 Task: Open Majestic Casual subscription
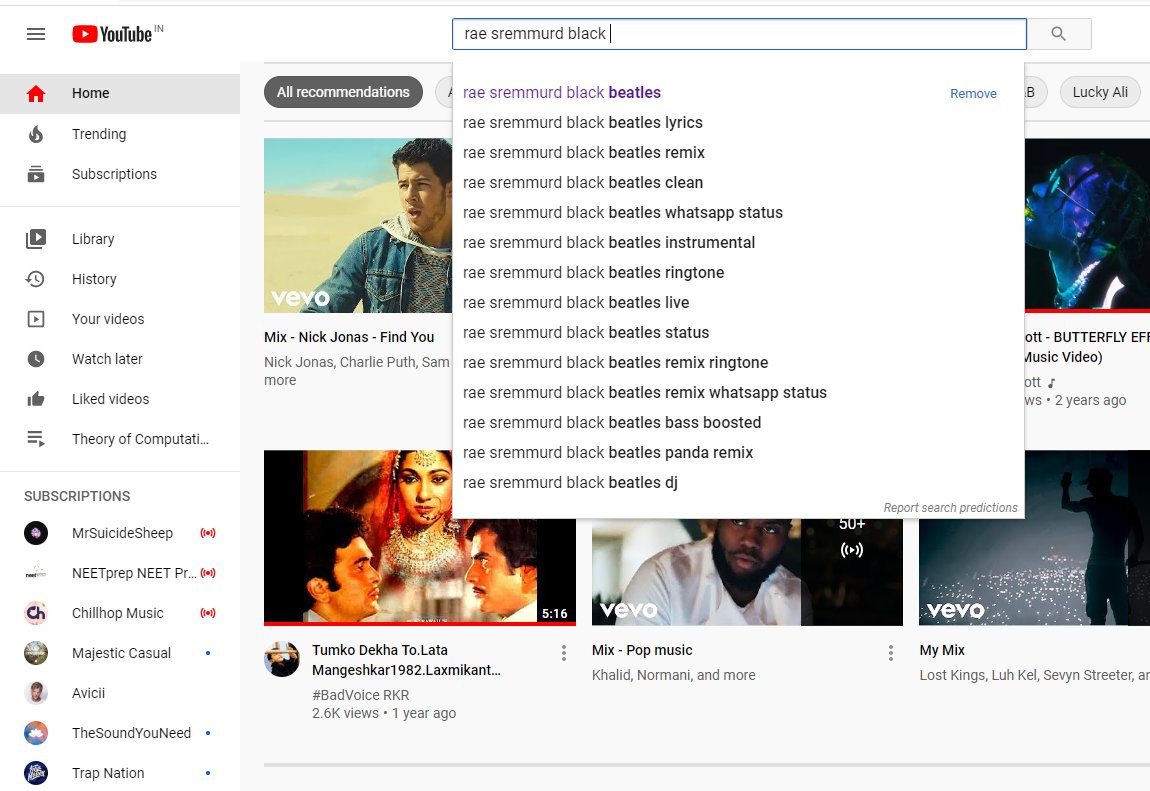[120, 653]
